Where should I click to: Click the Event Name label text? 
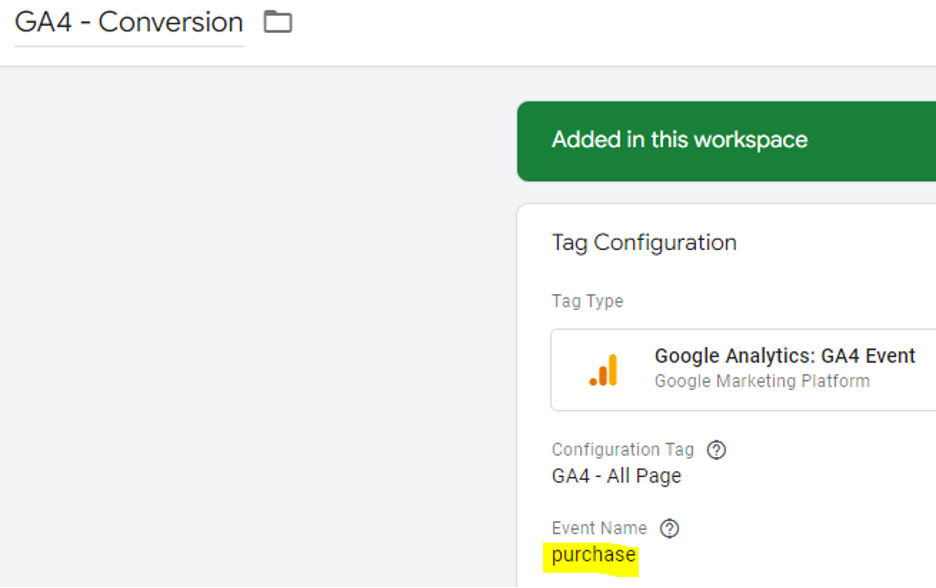(x=599, y=528)
